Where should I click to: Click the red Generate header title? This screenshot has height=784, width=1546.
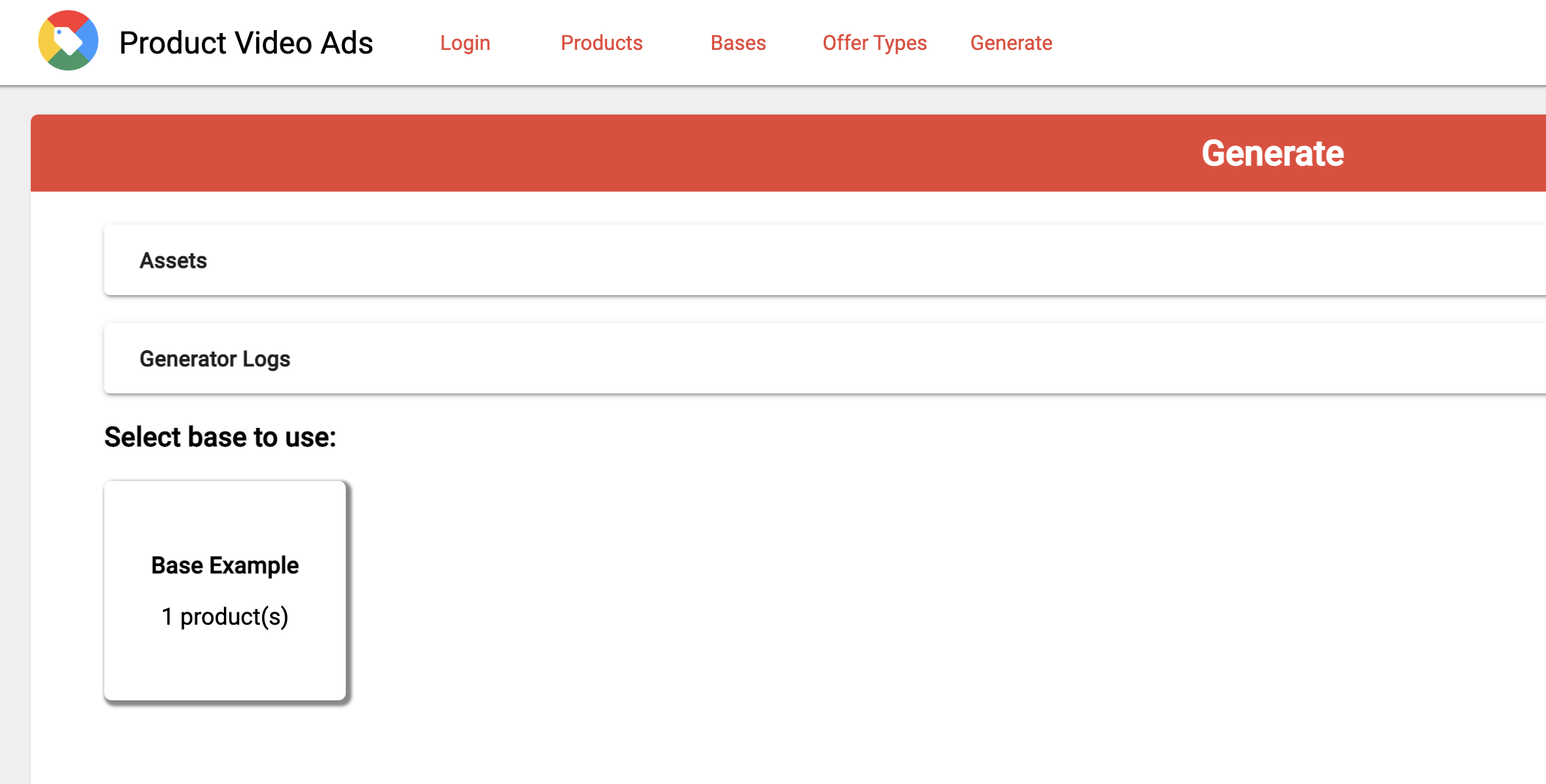pos(1272,153)
